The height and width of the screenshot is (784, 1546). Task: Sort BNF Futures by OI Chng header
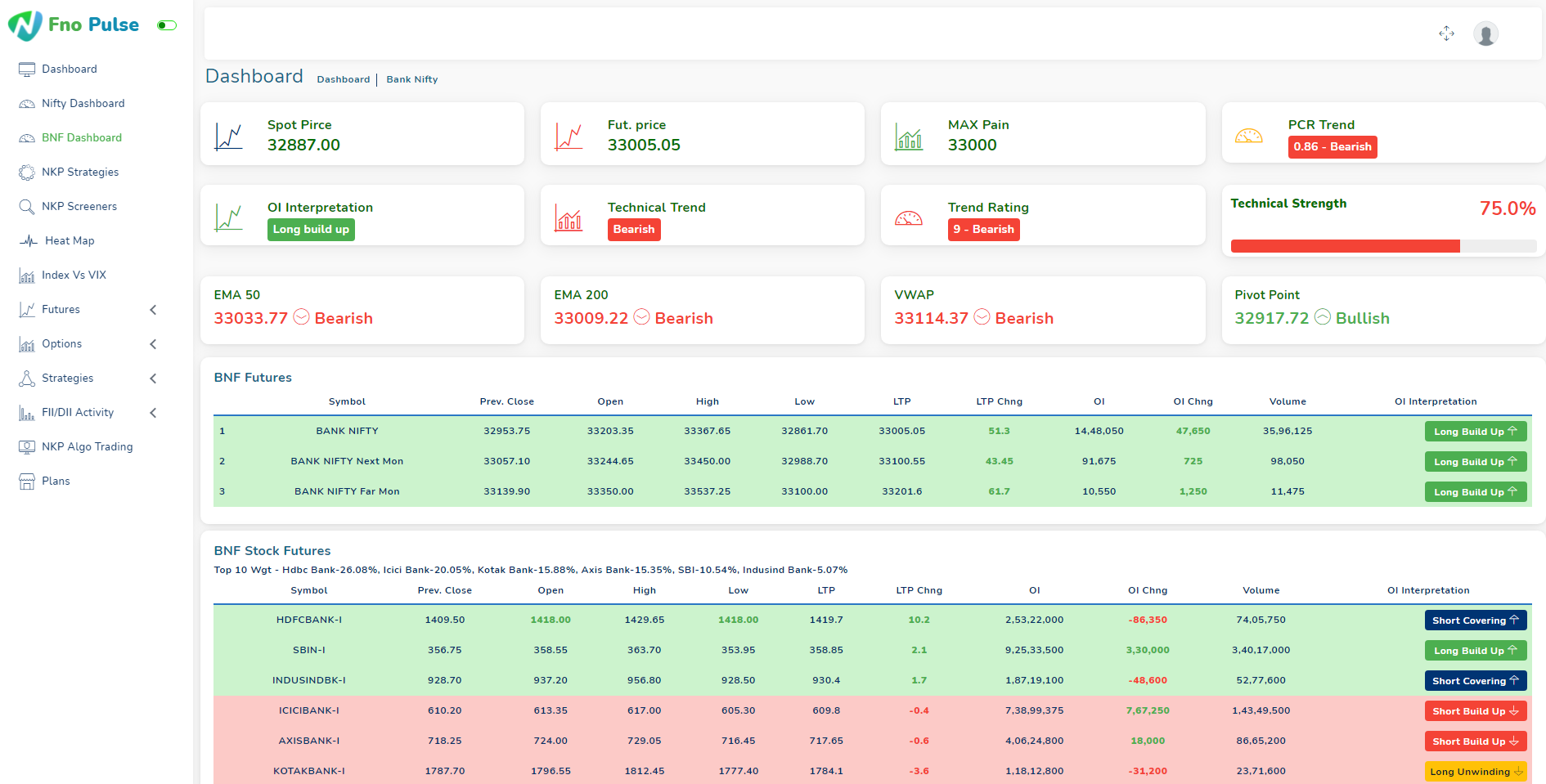point(1193,401)
